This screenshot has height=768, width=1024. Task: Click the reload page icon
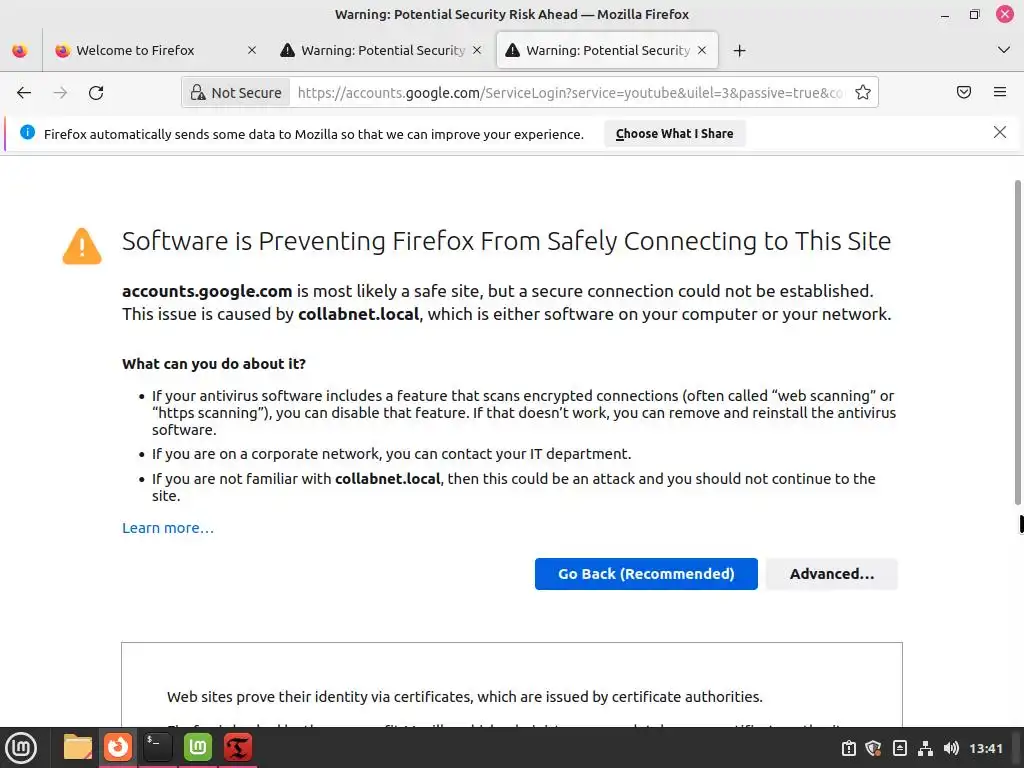pyautogui.click(x=96, y=93)
